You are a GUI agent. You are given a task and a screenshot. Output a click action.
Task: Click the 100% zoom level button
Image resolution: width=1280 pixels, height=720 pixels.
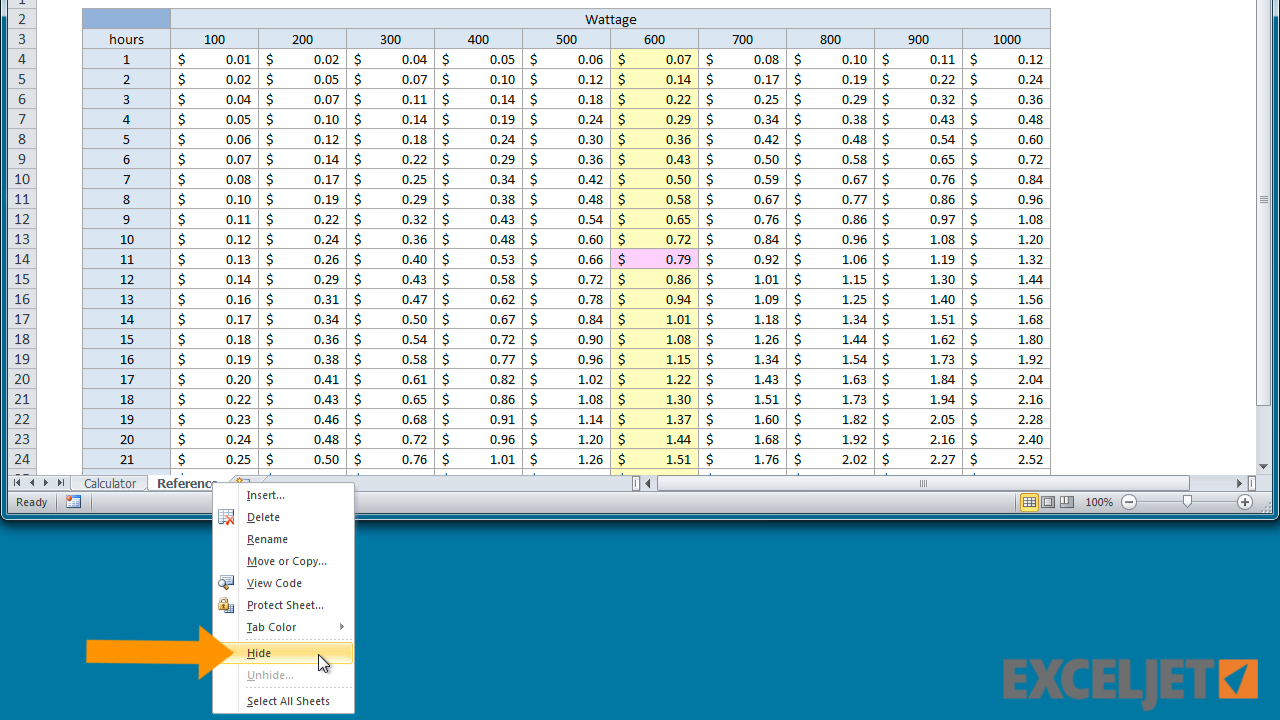tap(1099, 502)
